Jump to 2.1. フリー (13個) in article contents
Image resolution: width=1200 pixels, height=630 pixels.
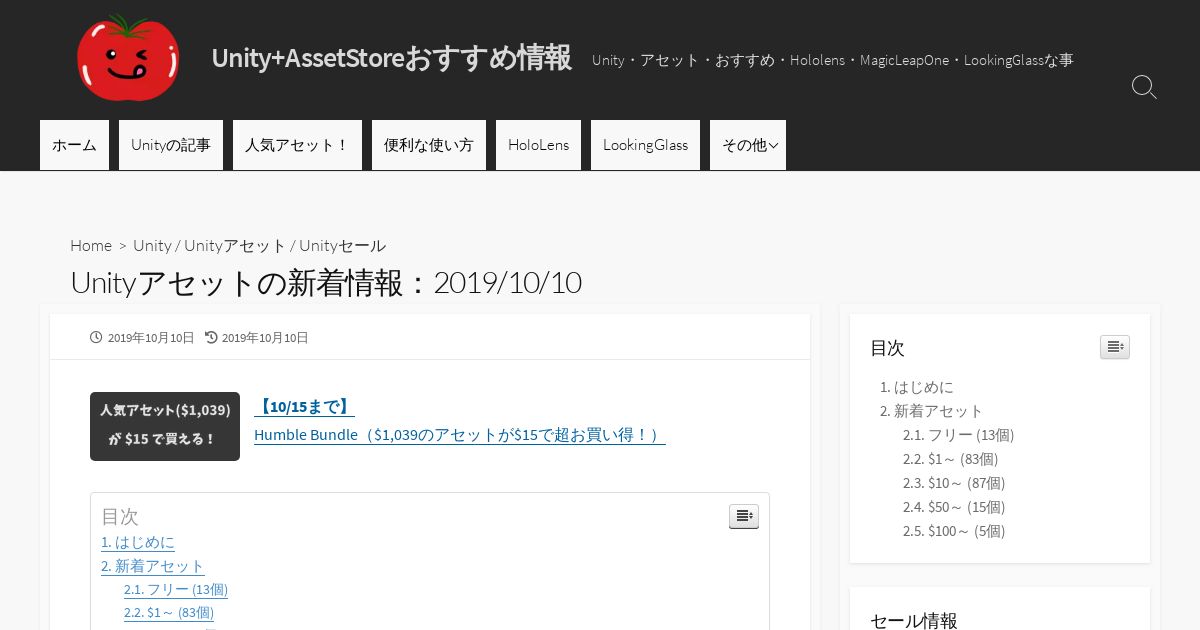click(x=176, y=589)
